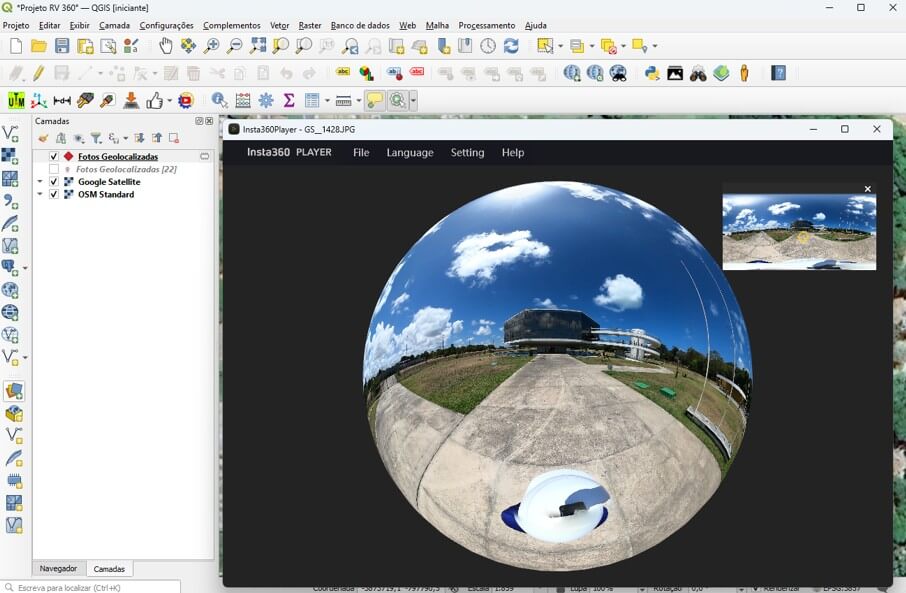Show Statistical Summary with the sigma icon

click(289, 100)
